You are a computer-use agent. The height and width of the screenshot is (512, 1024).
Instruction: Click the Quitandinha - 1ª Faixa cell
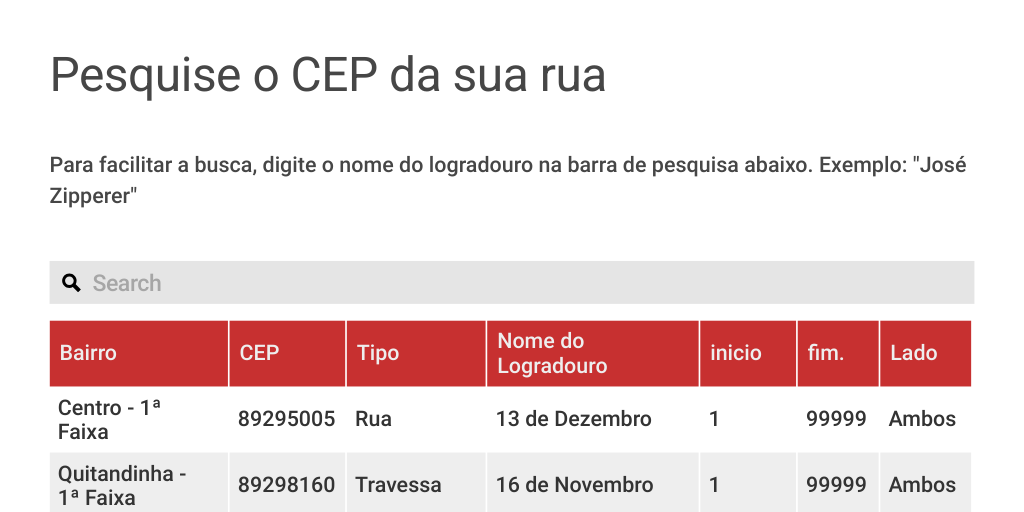pos(122,485)
